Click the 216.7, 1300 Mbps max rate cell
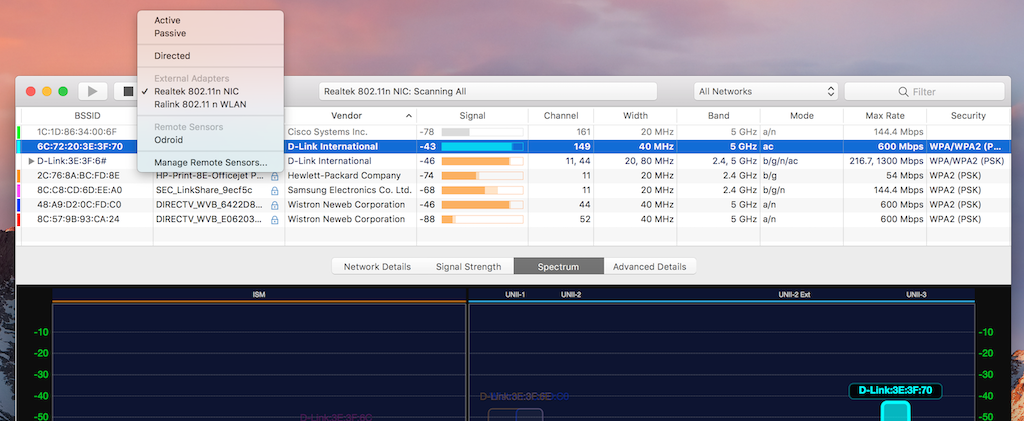 885,161
